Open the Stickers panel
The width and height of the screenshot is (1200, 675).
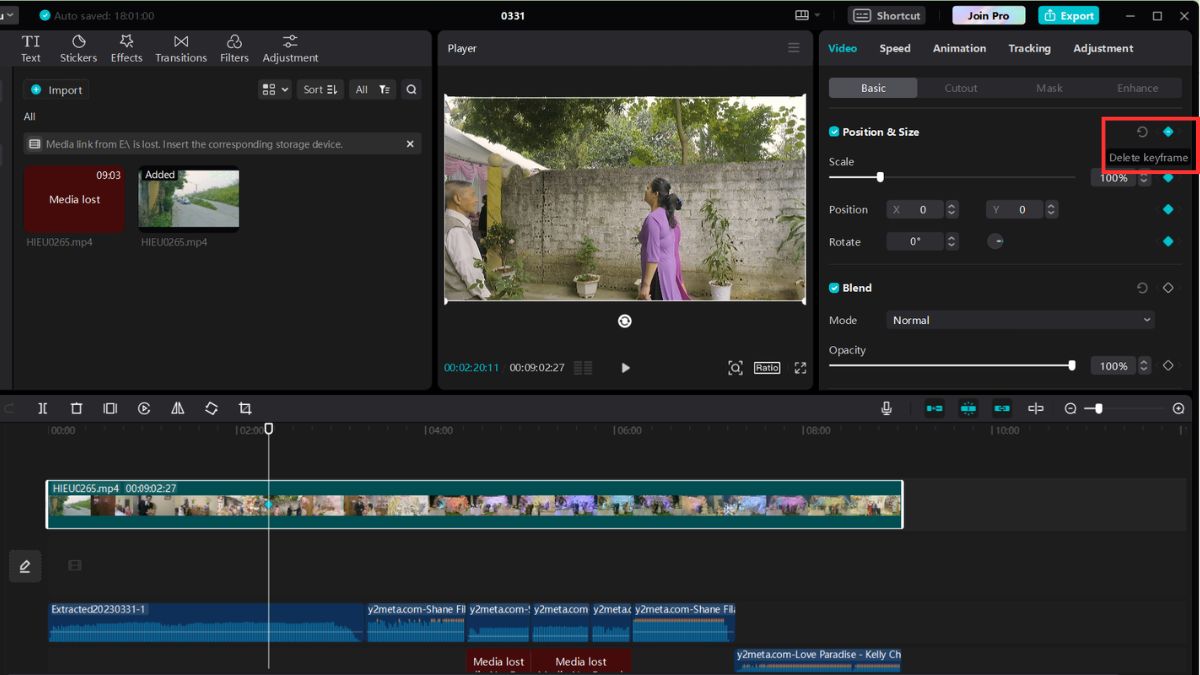click(78, 46)
